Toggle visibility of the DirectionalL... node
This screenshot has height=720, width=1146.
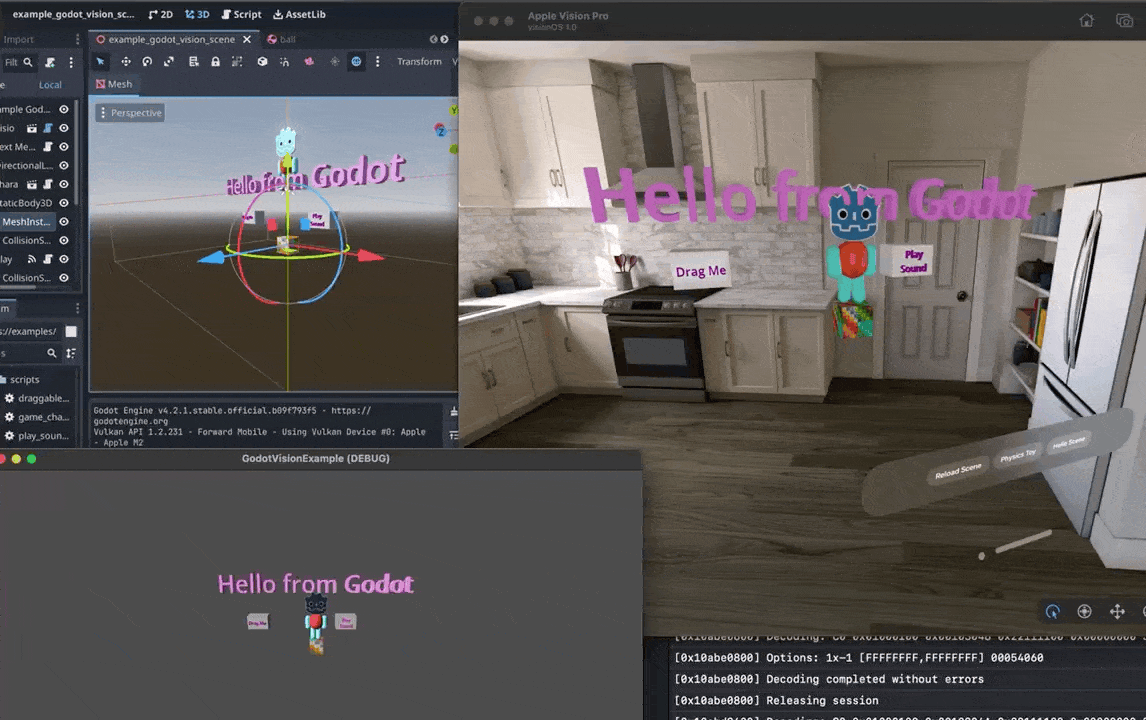point(64,165)
